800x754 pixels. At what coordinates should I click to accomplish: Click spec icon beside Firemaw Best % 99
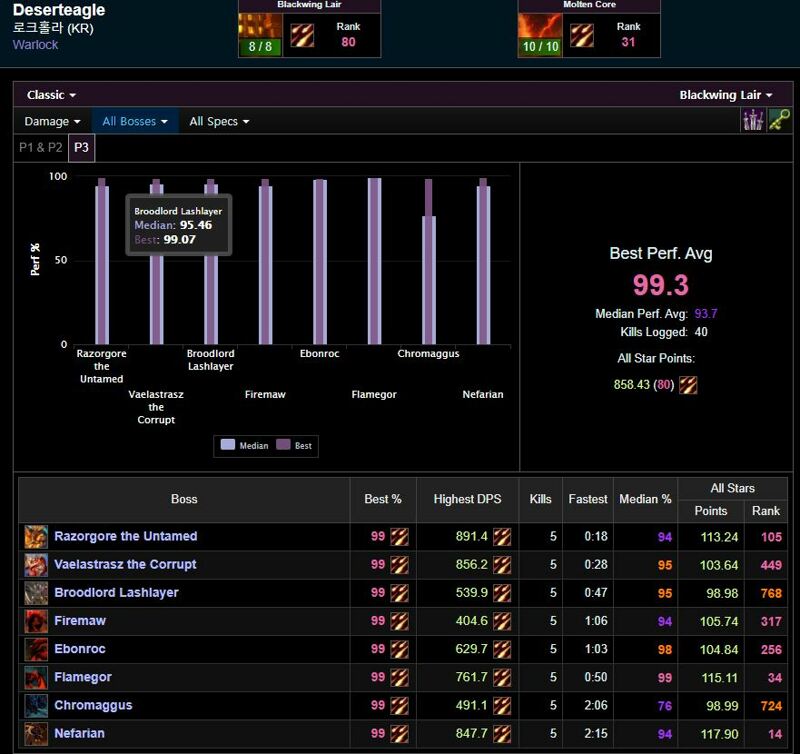(399, 621)
